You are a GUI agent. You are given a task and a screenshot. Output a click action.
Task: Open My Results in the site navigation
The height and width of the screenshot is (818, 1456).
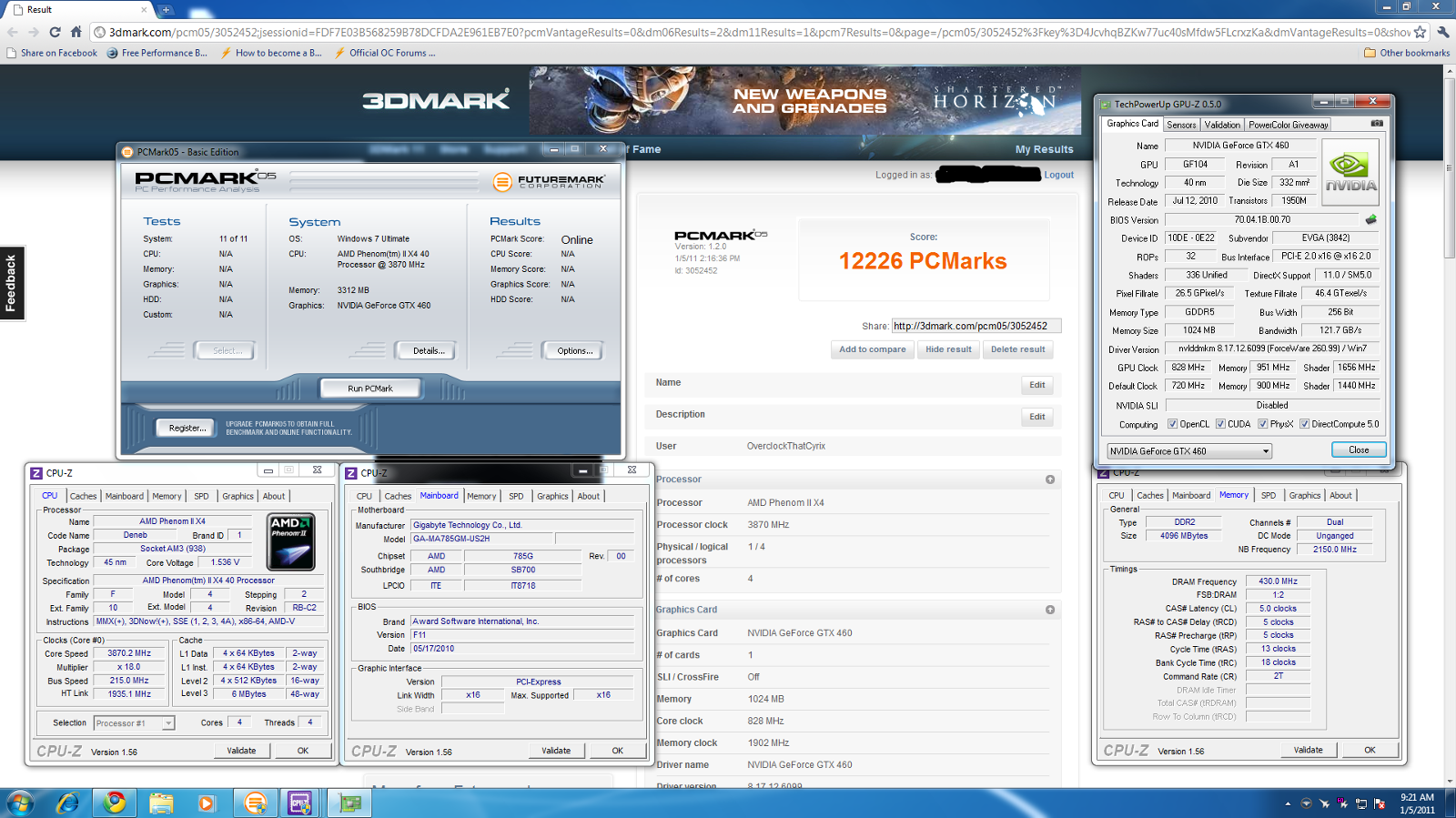(x=1044, y=149)
